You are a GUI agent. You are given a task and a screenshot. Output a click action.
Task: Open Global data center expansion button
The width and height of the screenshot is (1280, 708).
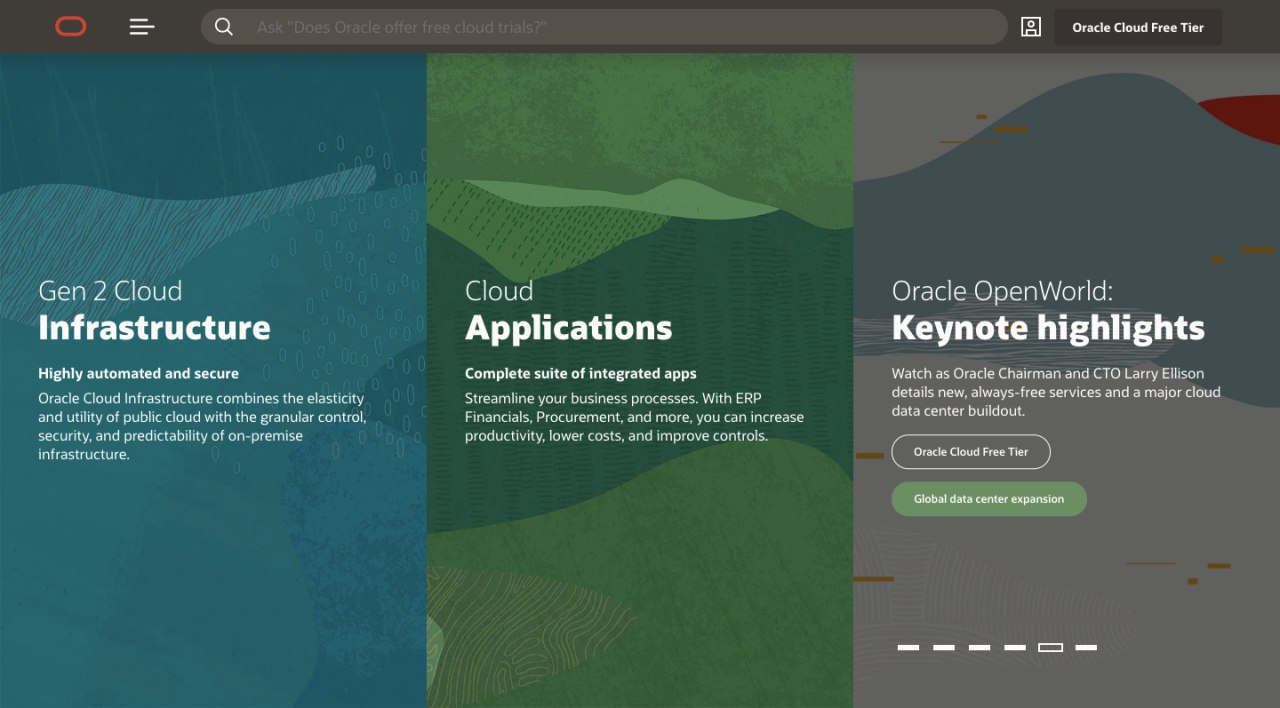tap(989, 499)
